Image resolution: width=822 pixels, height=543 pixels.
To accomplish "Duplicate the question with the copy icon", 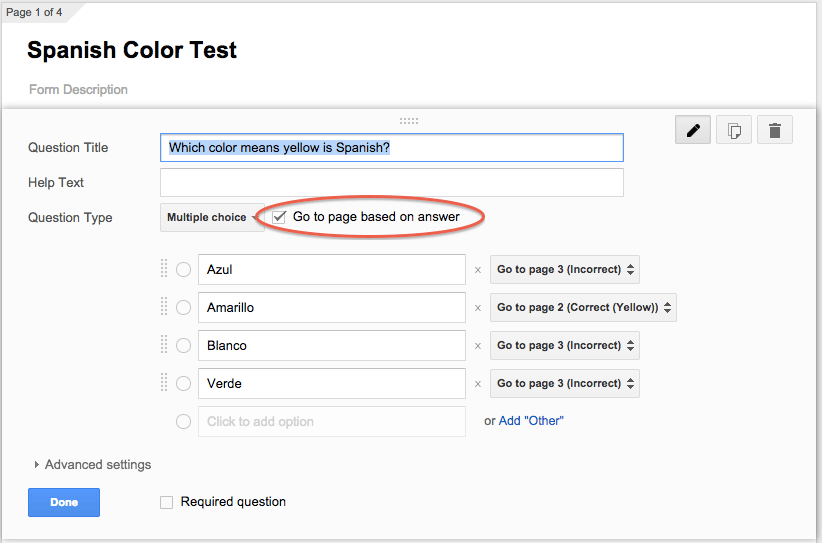I will [x=734, y=130].
